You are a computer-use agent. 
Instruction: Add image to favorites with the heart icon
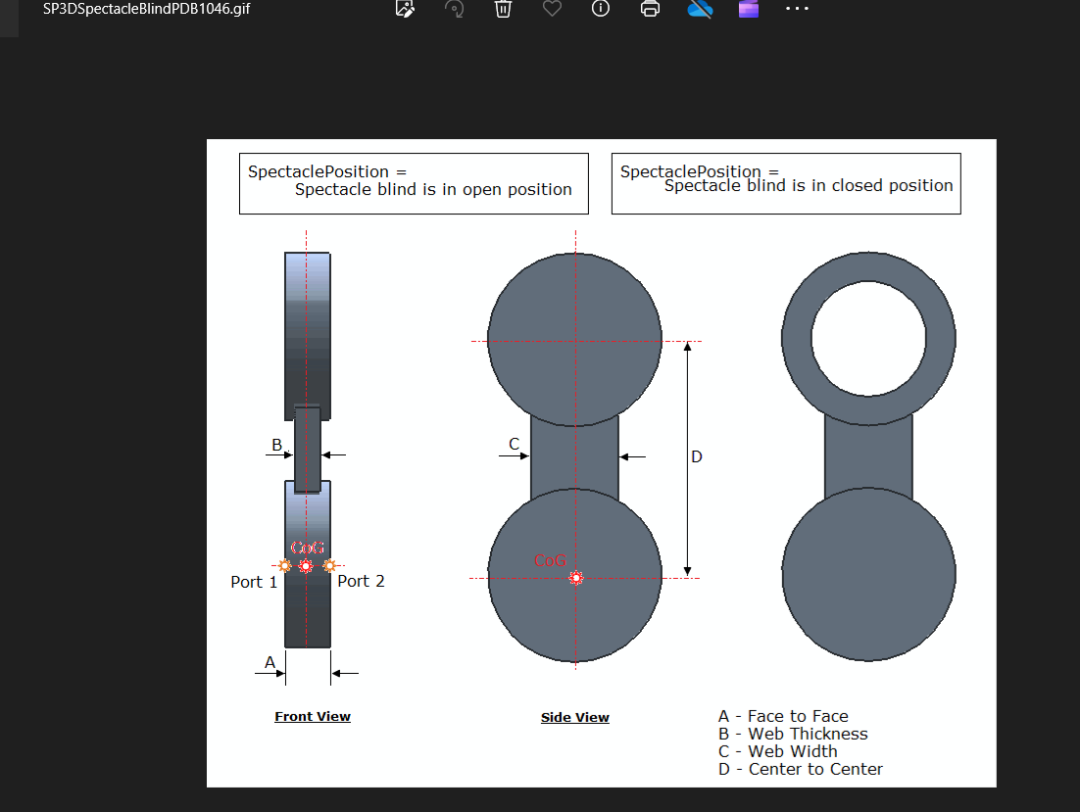pos(552,8)
